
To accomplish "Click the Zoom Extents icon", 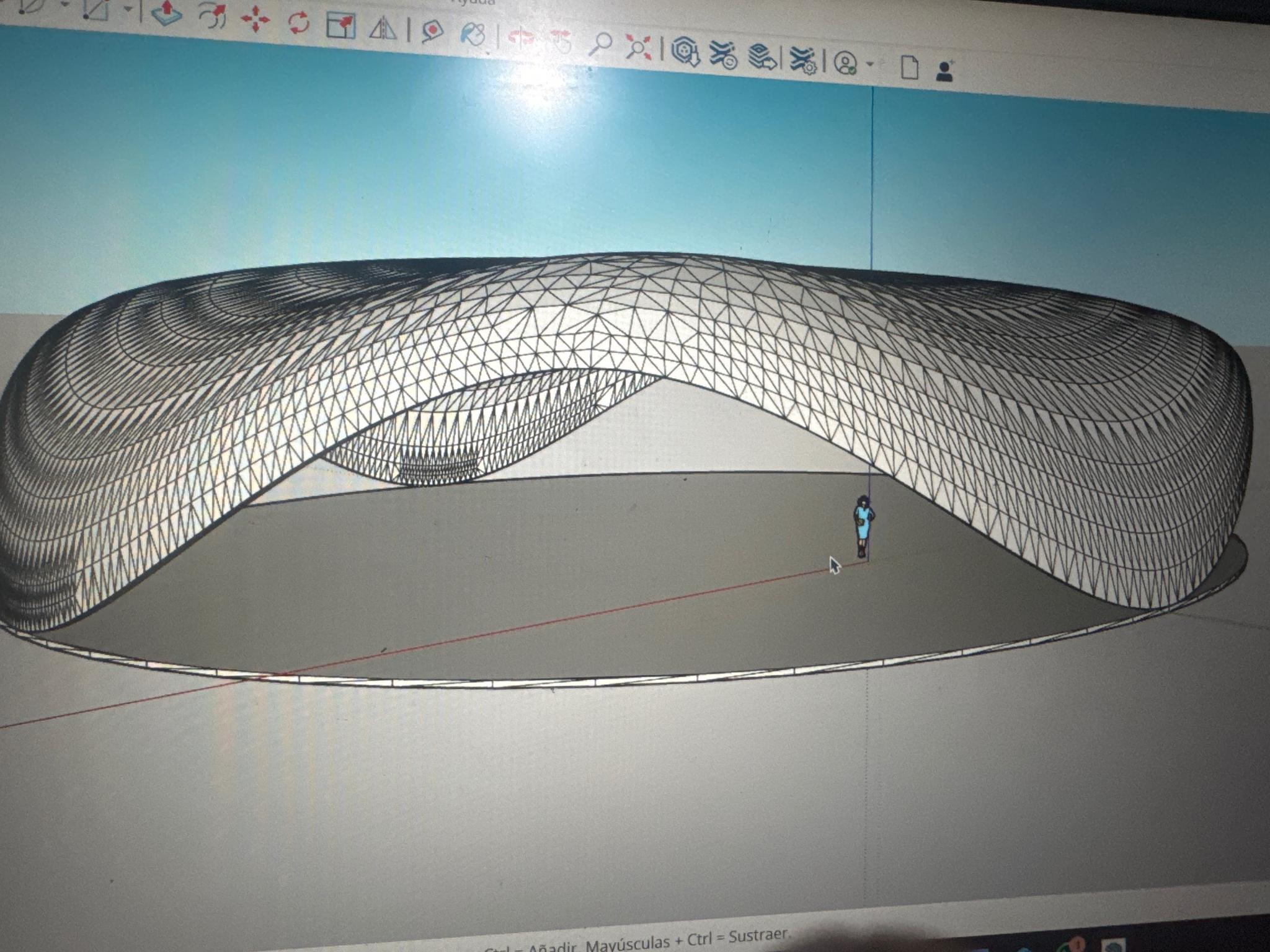I will click(x=638, y=47).
